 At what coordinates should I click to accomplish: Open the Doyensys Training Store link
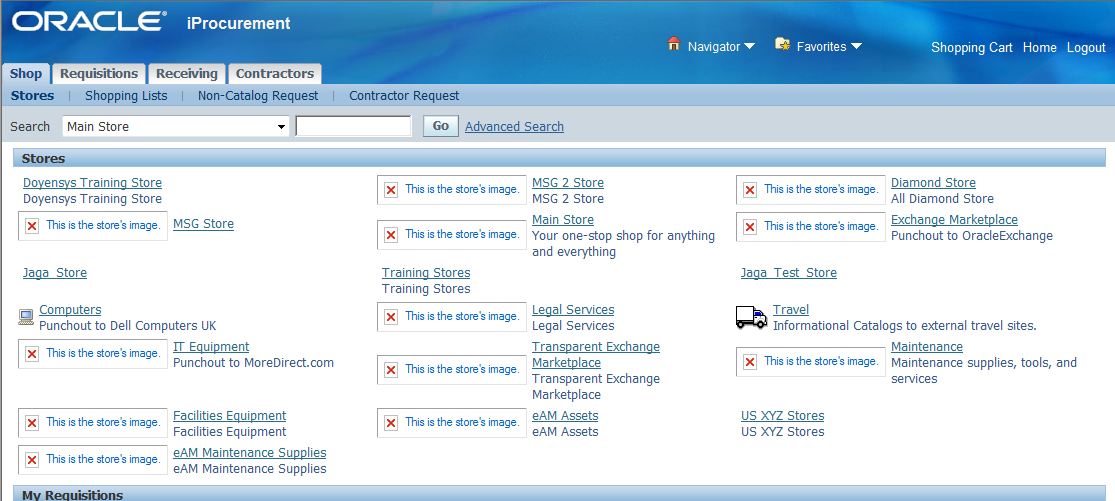click(x=92, y=183)
